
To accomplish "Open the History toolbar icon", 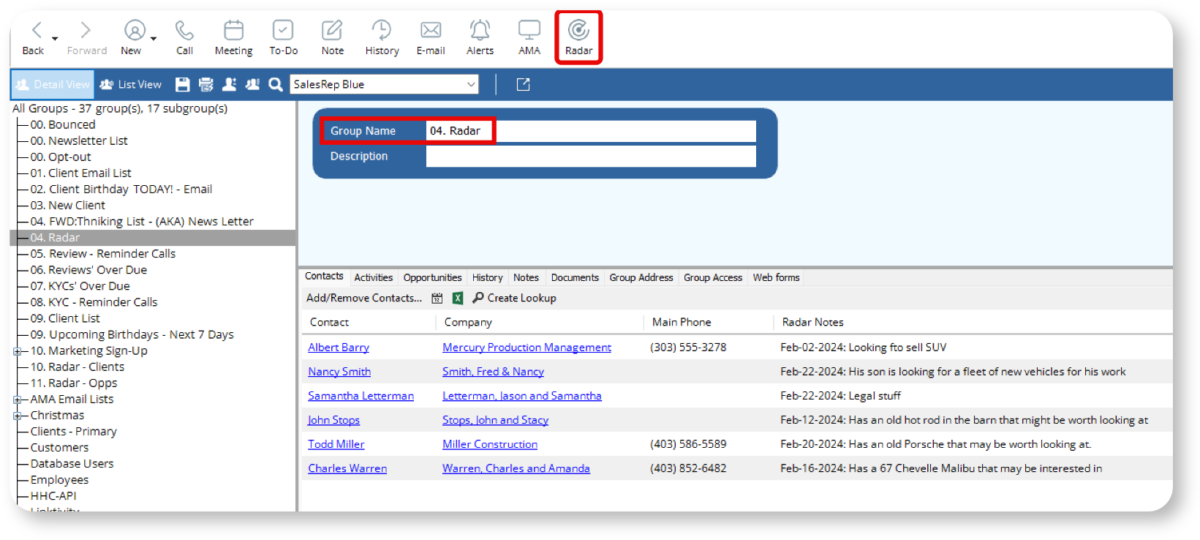I will 381,31.
